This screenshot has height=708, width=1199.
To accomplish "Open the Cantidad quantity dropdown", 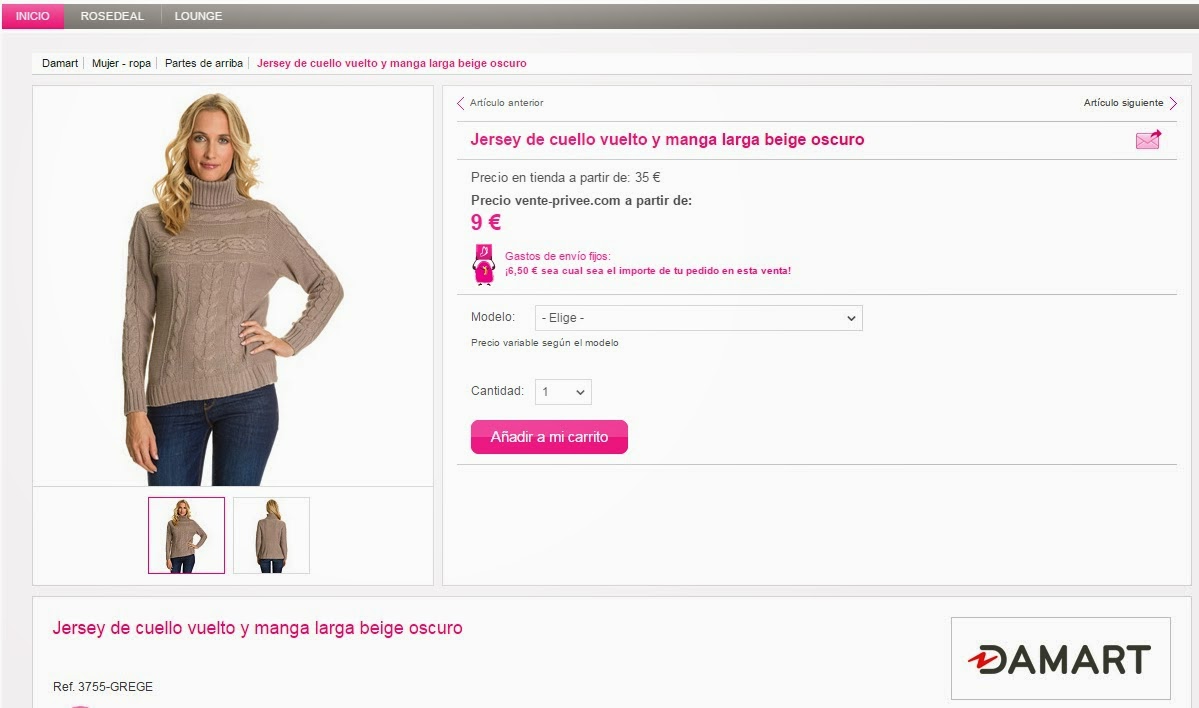I will click(563, 392).
